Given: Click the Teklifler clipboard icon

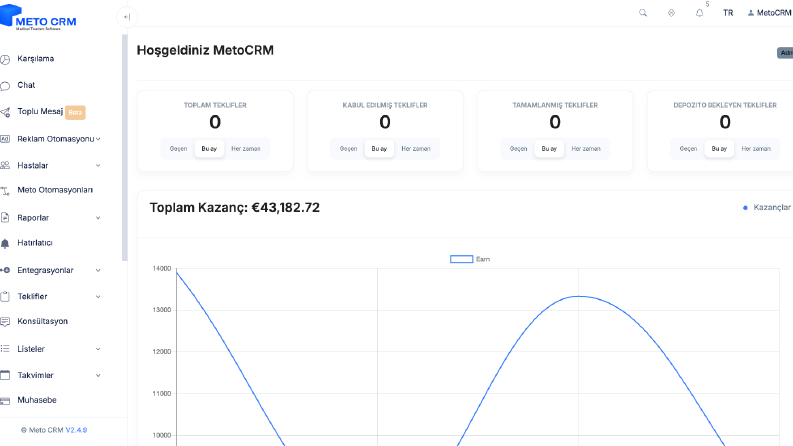Looking at the screenshot, I should pos(5,296).
